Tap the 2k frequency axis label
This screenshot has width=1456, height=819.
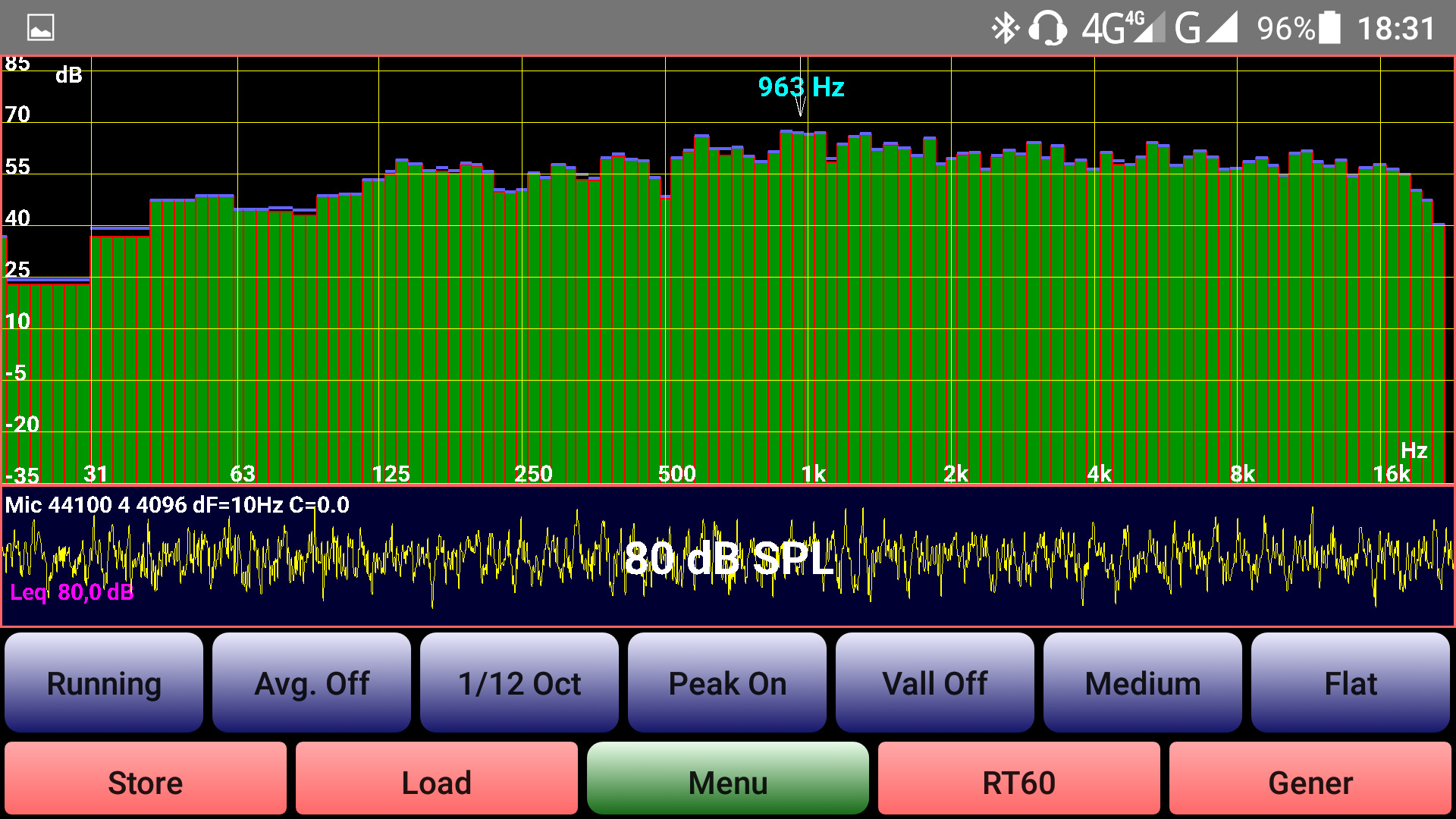pos(955,474)
